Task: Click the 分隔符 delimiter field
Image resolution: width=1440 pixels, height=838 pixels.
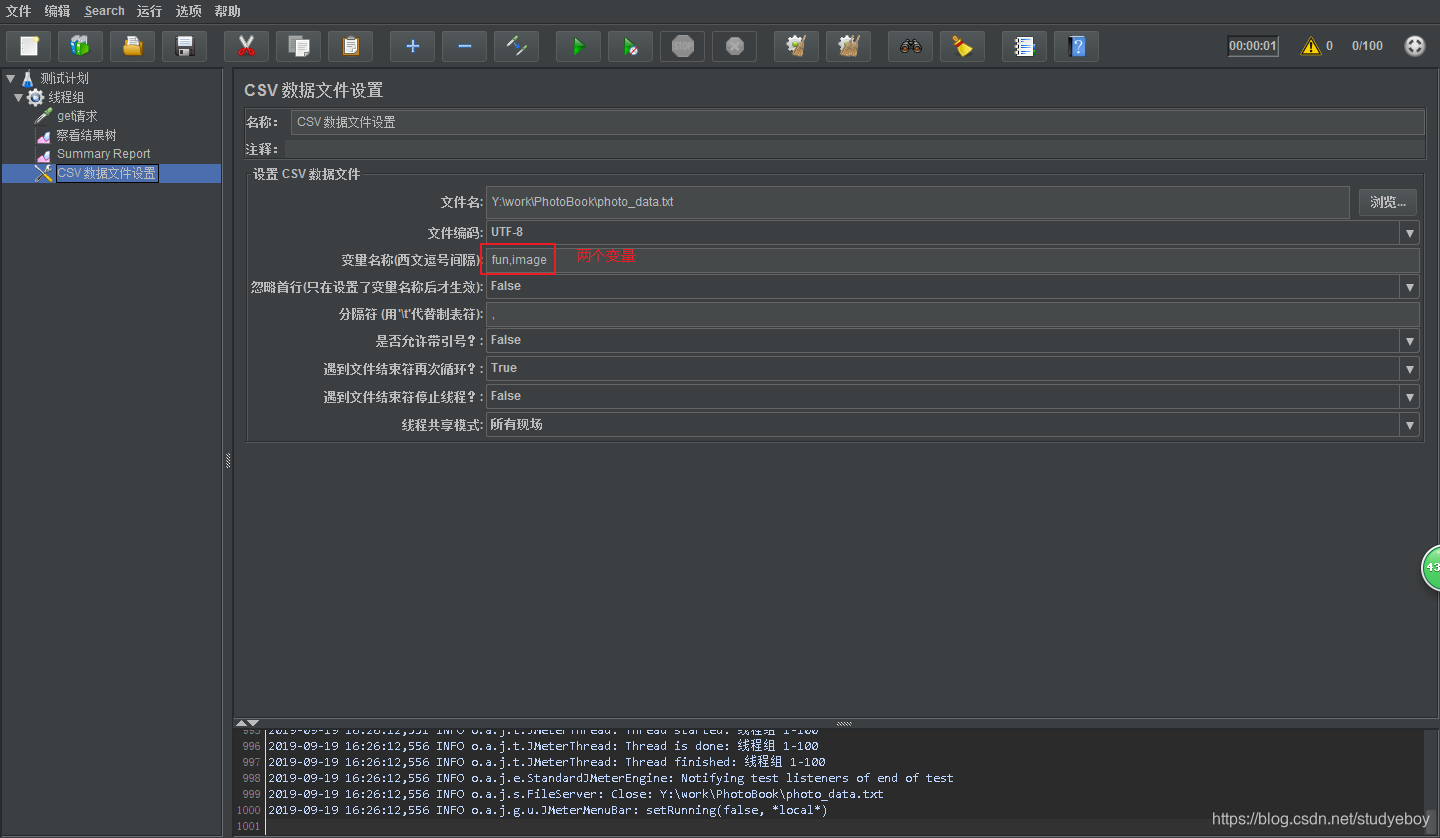Action: (x=952, y=314)
